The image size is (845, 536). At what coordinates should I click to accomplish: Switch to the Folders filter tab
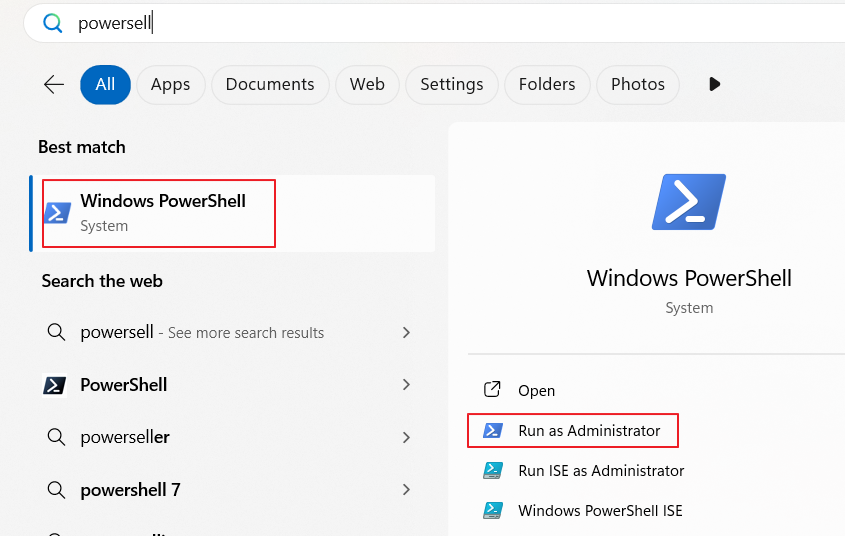(x=547, y=85)
